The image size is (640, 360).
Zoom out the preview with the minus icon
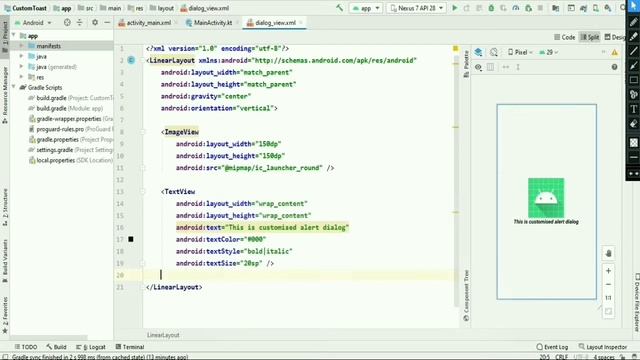pyautogui.click(x=608, y=284)
